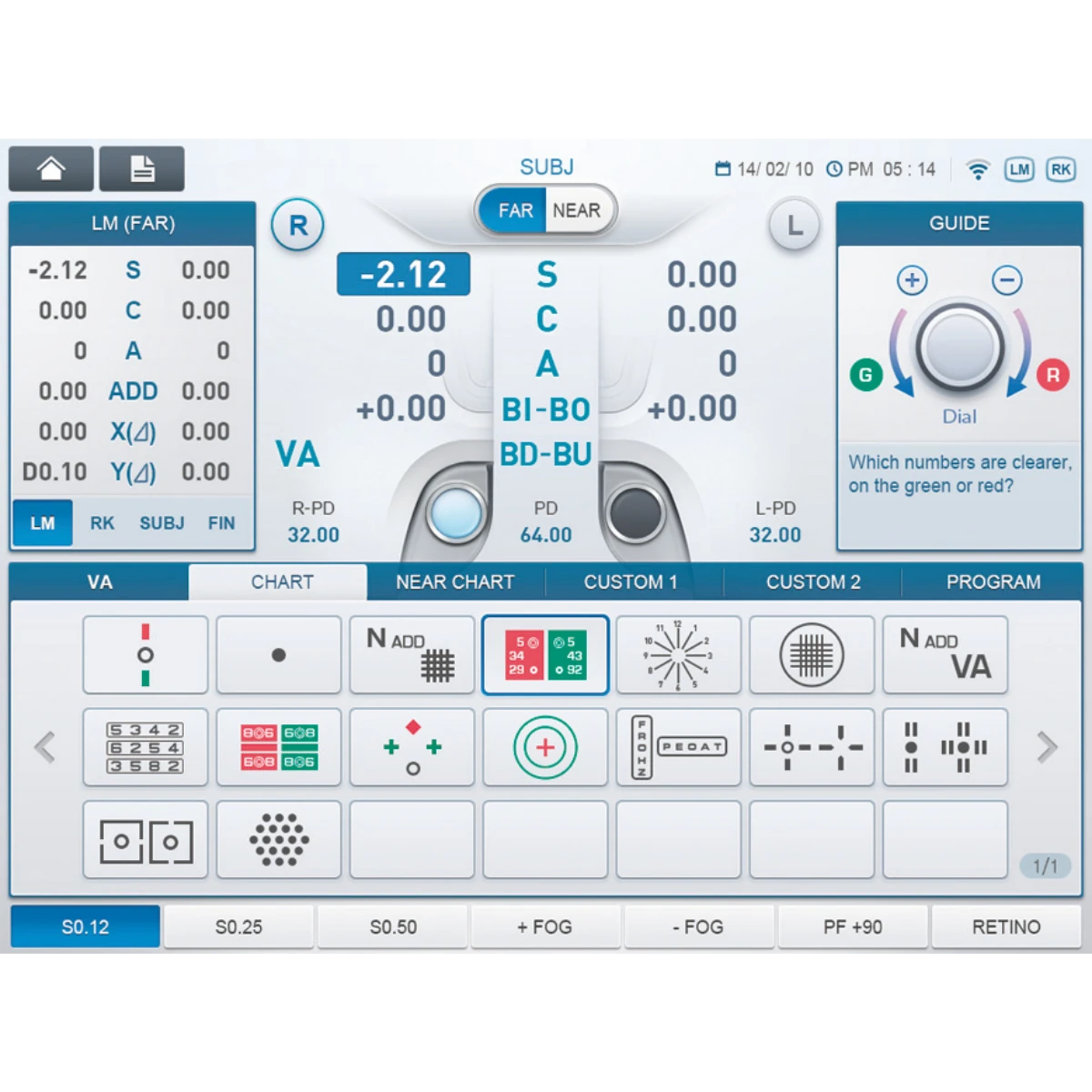Viewport: 1092px width, 1092px height.
Task: Select the number rows acuity chart
Action: click(x=146, y=747)
